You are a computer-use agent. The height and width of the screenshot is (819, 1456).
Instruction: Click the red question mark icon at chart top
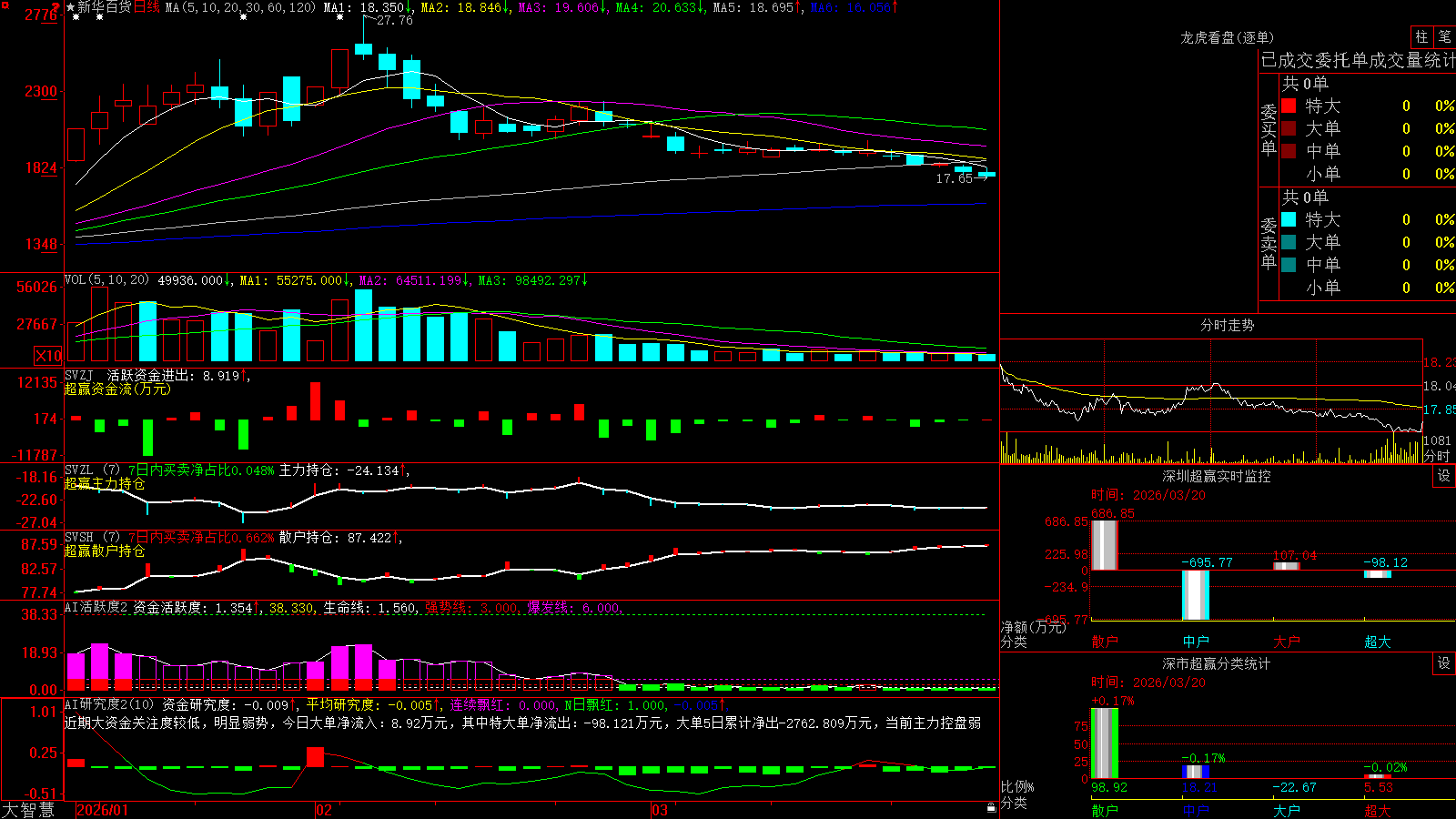click(x=57, y=7)
